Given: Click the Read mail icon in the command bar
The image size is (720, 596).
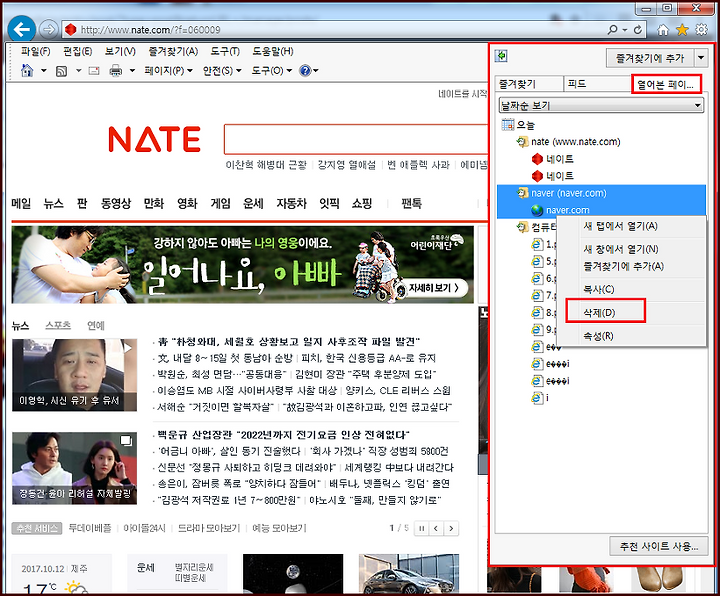Looking at the screenshot, I should 94,71.
